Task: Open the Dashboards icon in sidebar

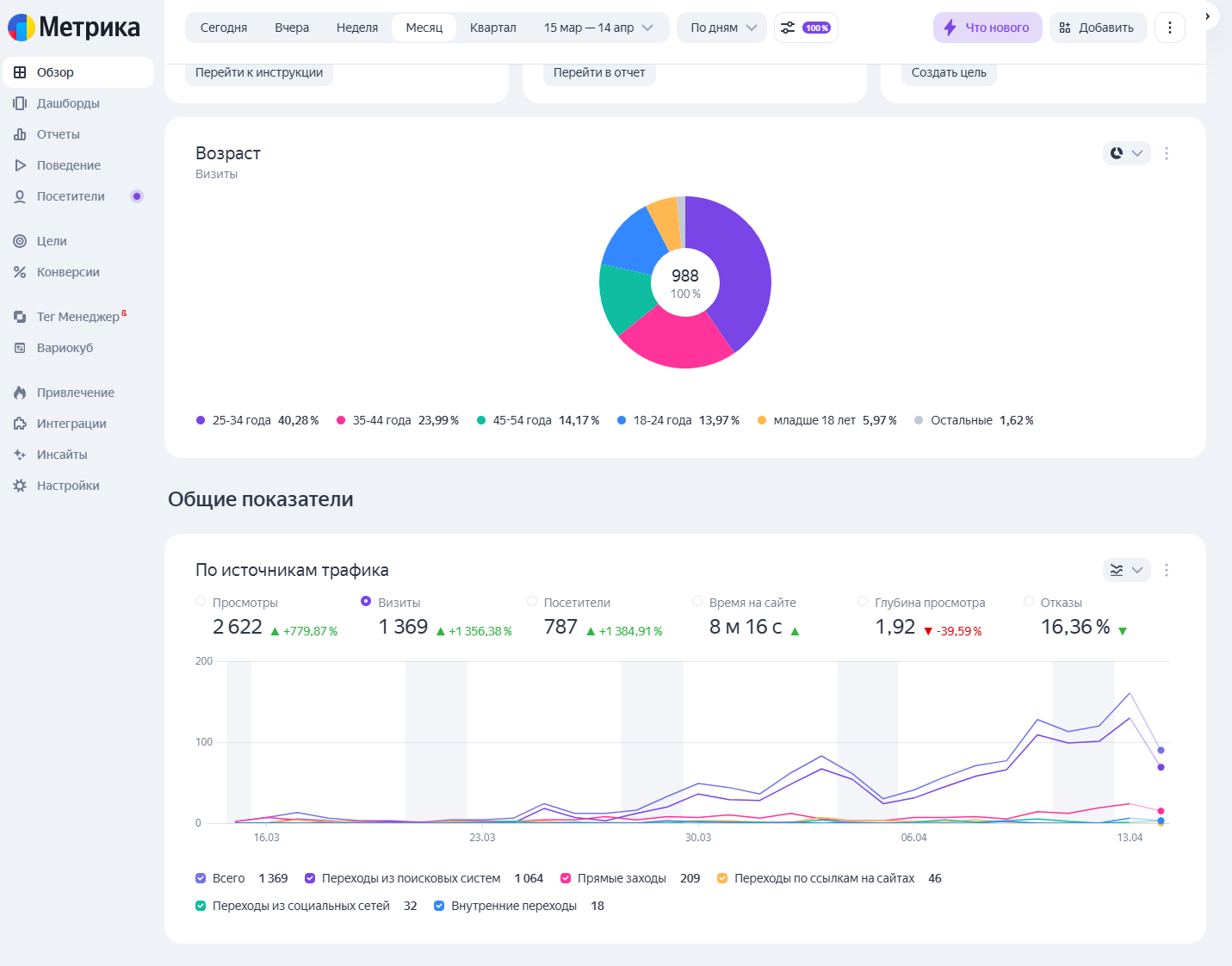Action: click(x=20, y=103)
